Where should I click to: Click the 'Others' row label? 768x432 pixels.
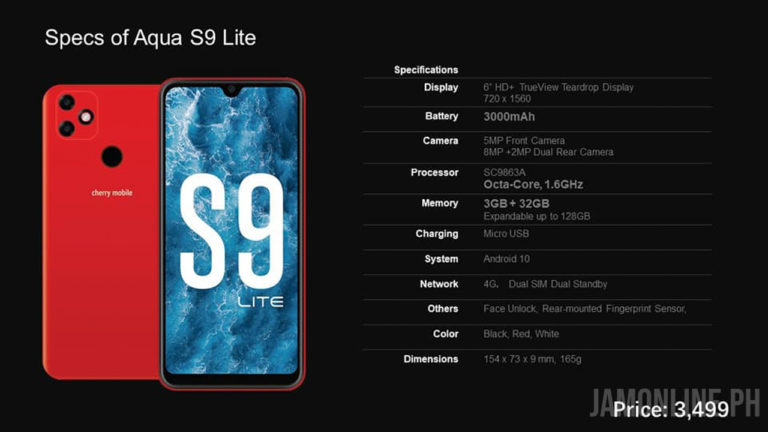point(443,309)
